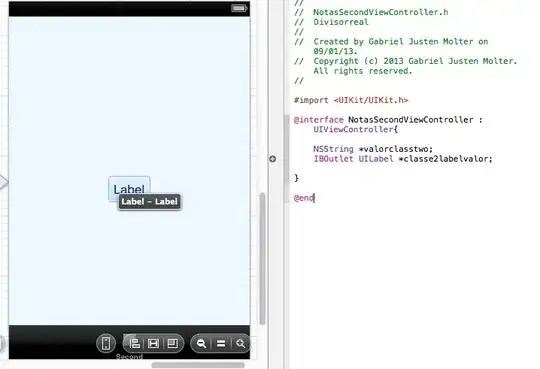Click the NSString valorclasstwo declaration
The height and width of the screenshot is (369, 540).
(x=373, y=149)
